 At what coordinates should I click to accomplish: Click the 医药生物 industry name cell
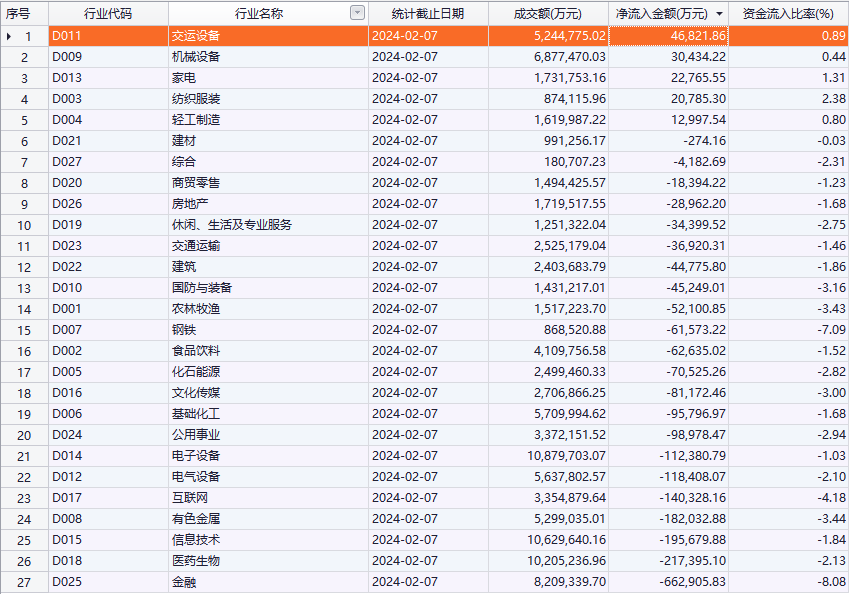click(x=196, y=561)
